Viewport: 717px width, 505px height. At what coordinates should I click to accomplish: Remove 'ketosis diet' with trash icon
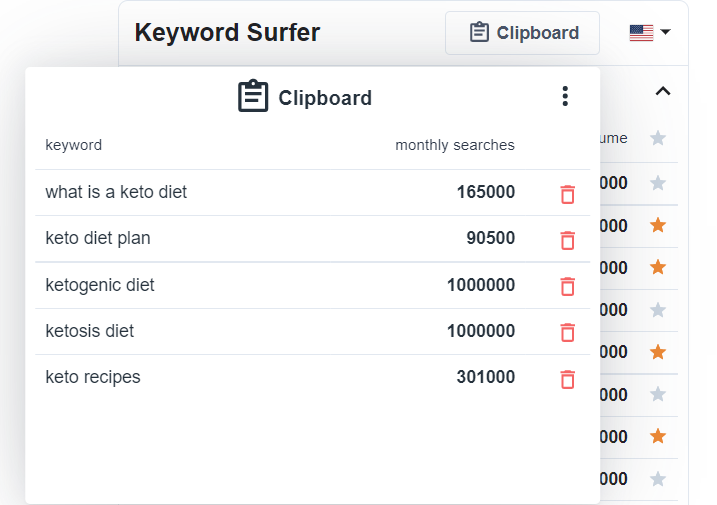tap(567, 332)
